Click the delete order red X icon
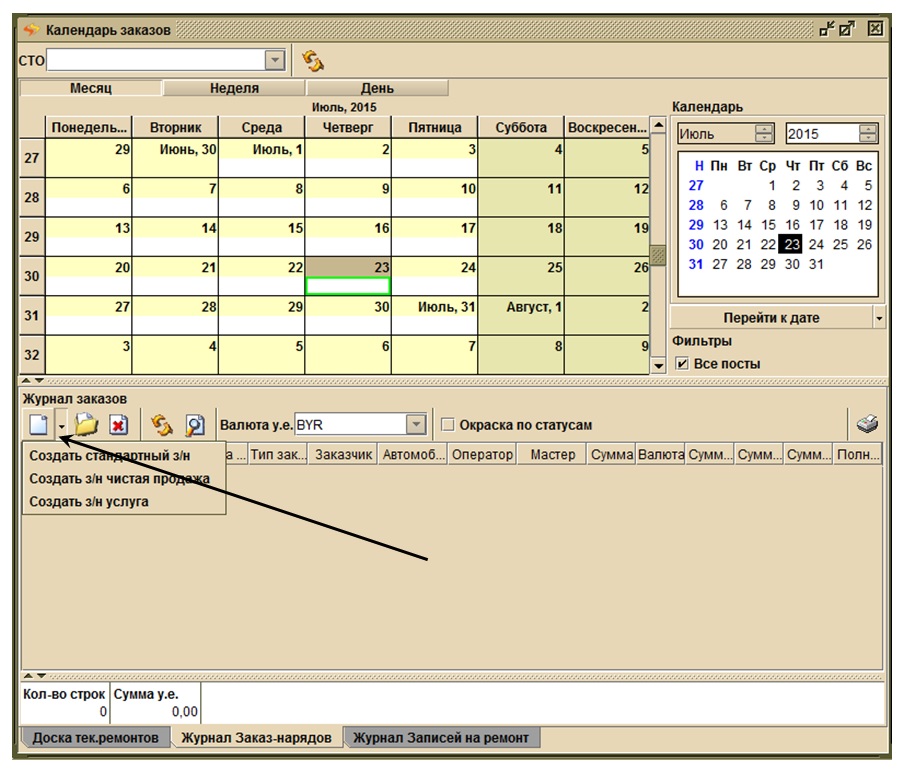The height and width of the screenshot is (773, 907). click(119, 425)
